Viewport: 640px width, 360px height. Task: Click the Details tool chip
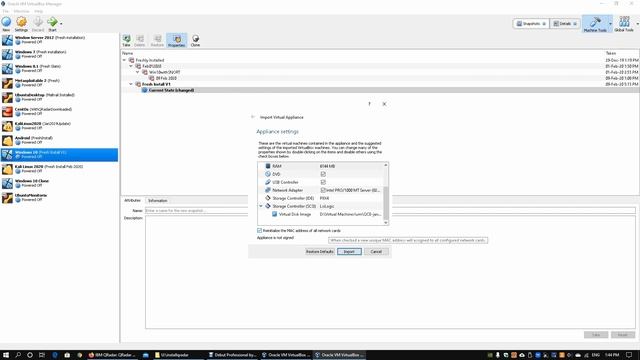pos(564,24)
